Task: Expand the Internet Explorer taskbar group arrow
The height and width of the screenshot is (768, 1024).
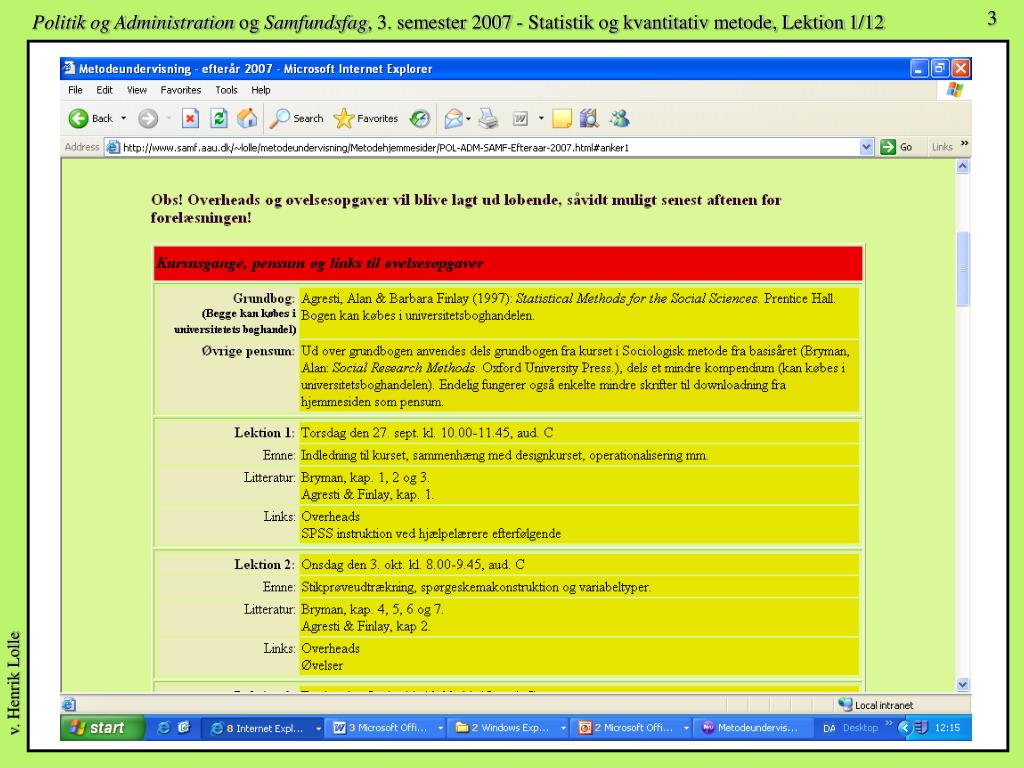Action: tap(319, 728)
